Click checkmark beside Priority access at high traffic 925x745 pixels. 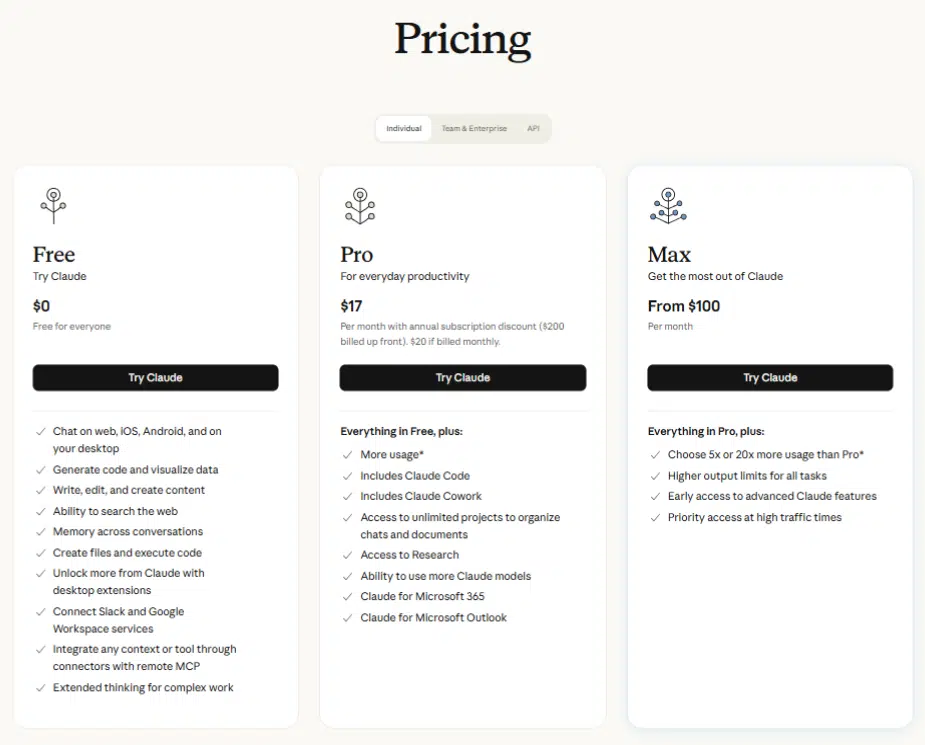point(655,518)
